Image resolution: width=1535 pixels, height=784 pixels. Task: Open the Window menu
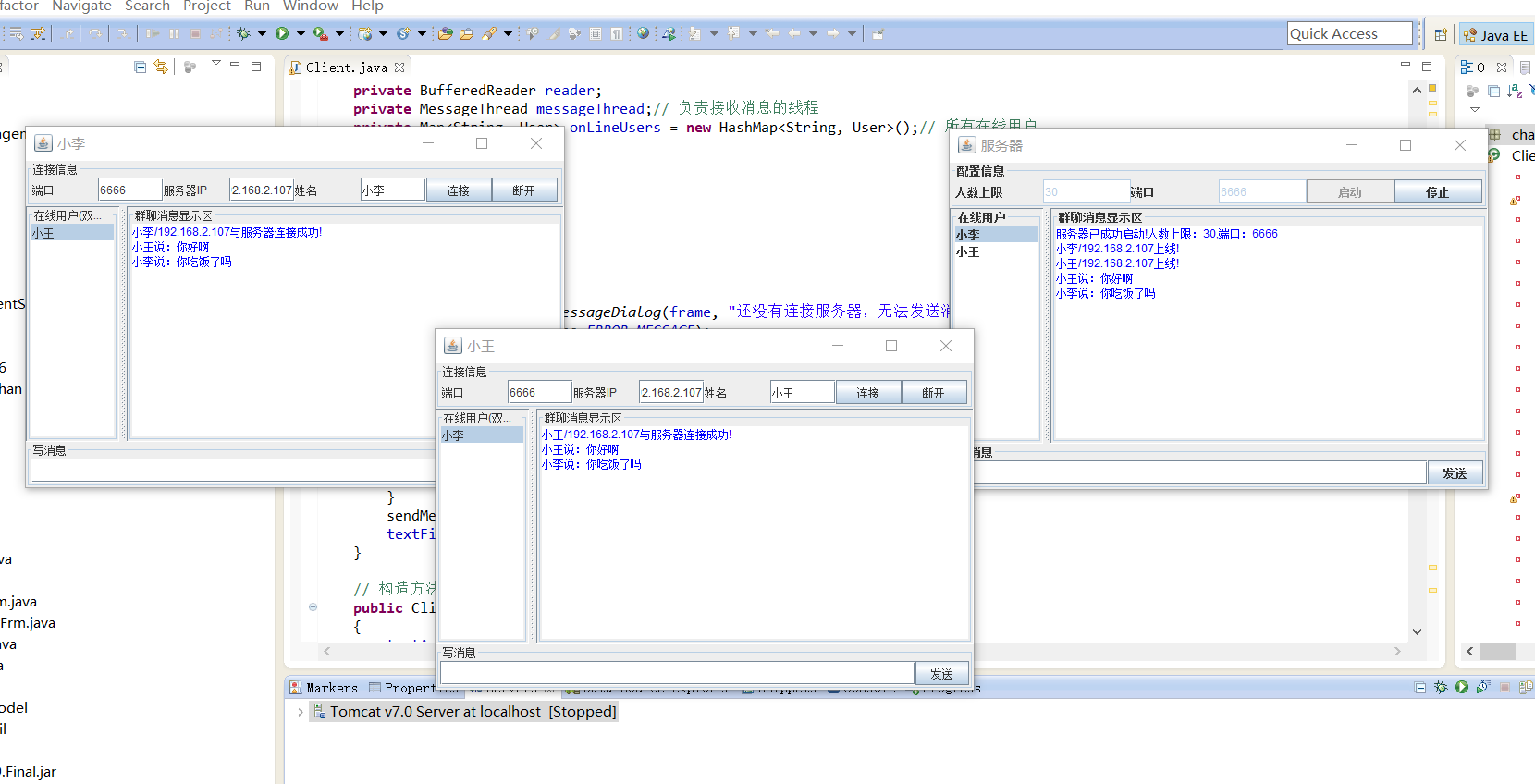click(x=310, y=6)
